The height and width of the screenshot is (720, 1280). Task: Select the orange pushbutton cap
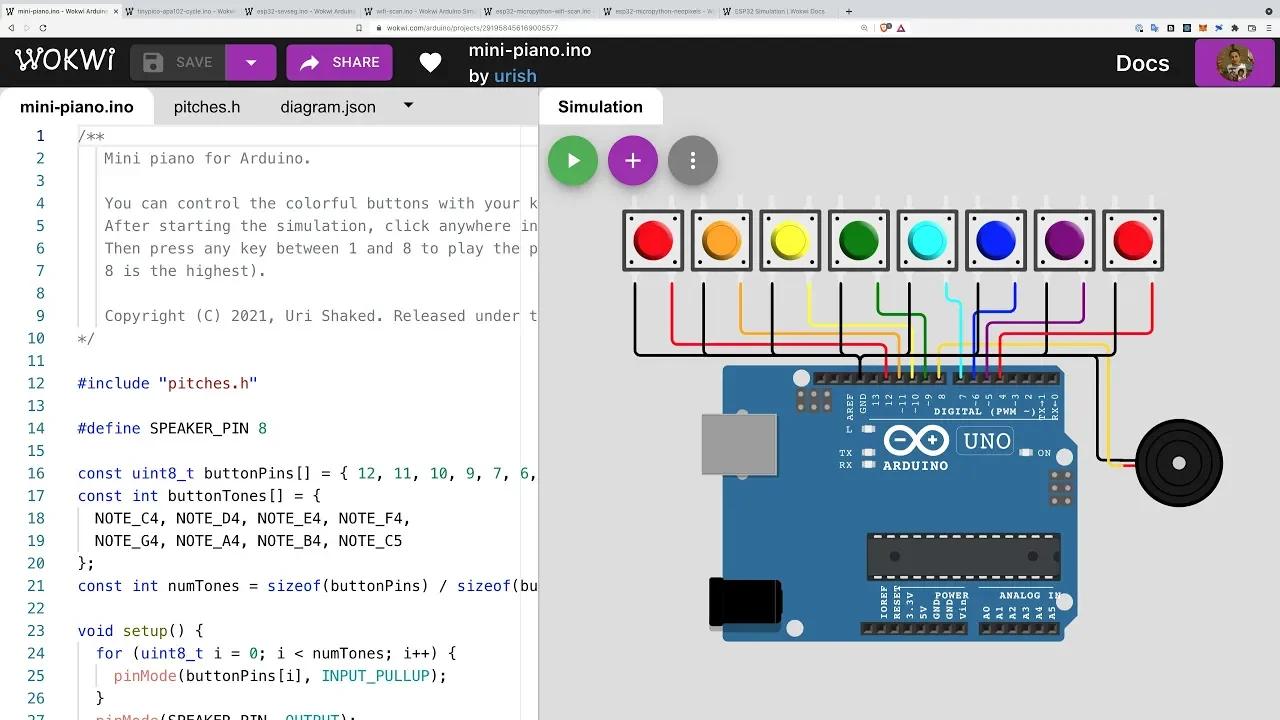(x=721, y=239)
